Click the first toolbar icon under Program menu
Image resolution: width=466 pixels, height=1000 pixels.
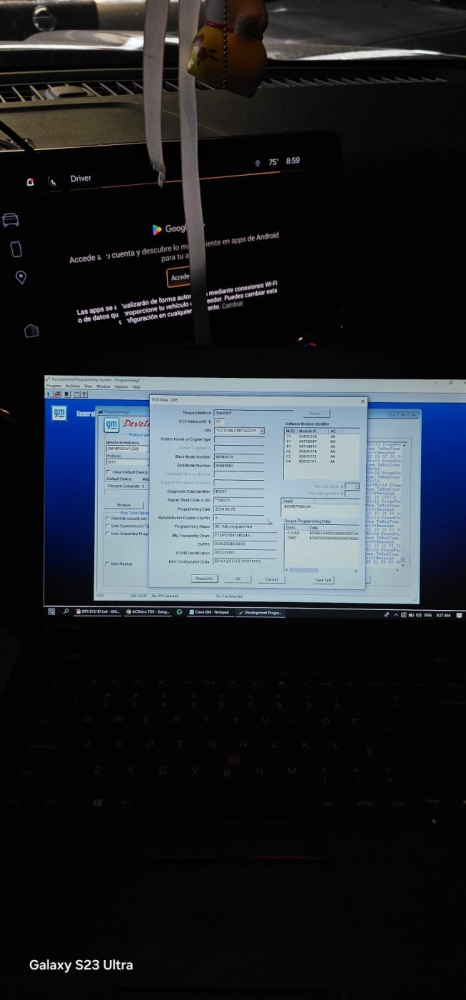pos(48,394)
